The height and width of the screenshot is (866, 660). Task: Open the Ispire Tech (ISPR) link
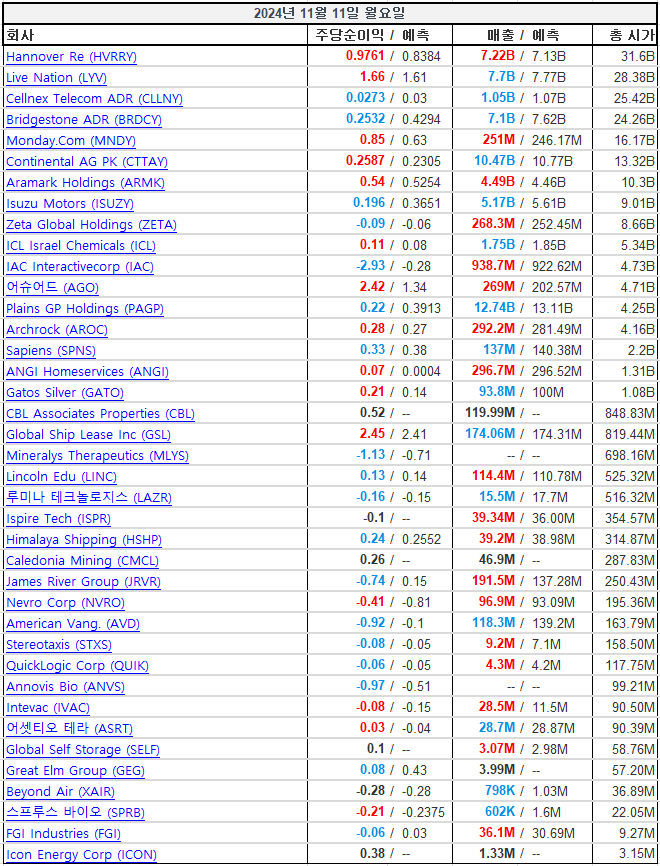point(59,518)
